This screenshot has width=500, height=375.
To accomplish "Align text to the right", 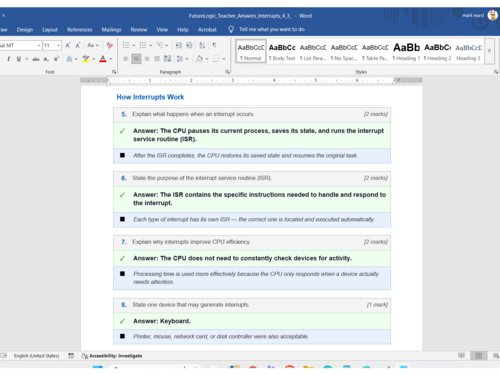I will coord(146,59).
